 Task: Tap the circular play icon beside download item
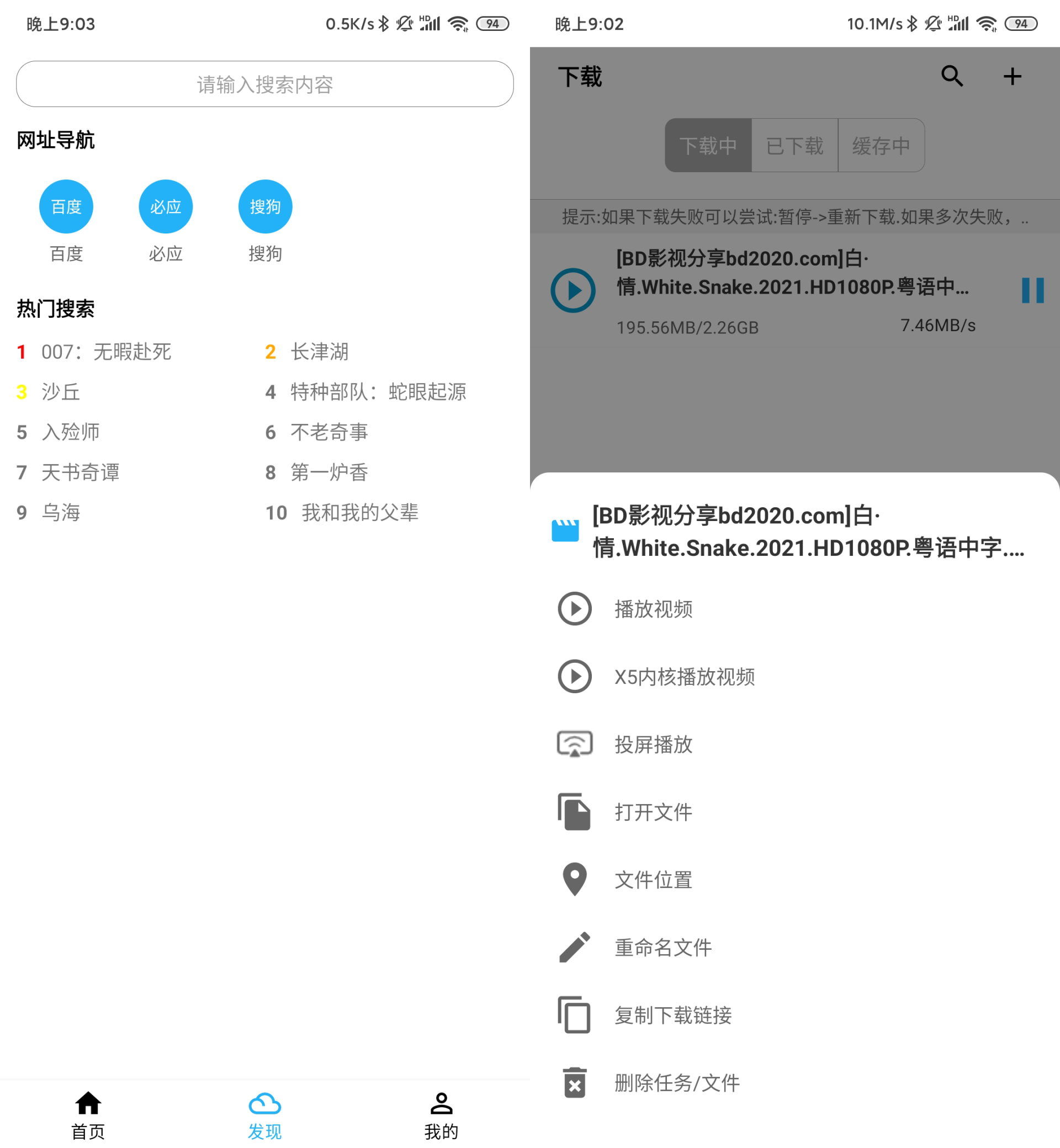pos(573,290)
